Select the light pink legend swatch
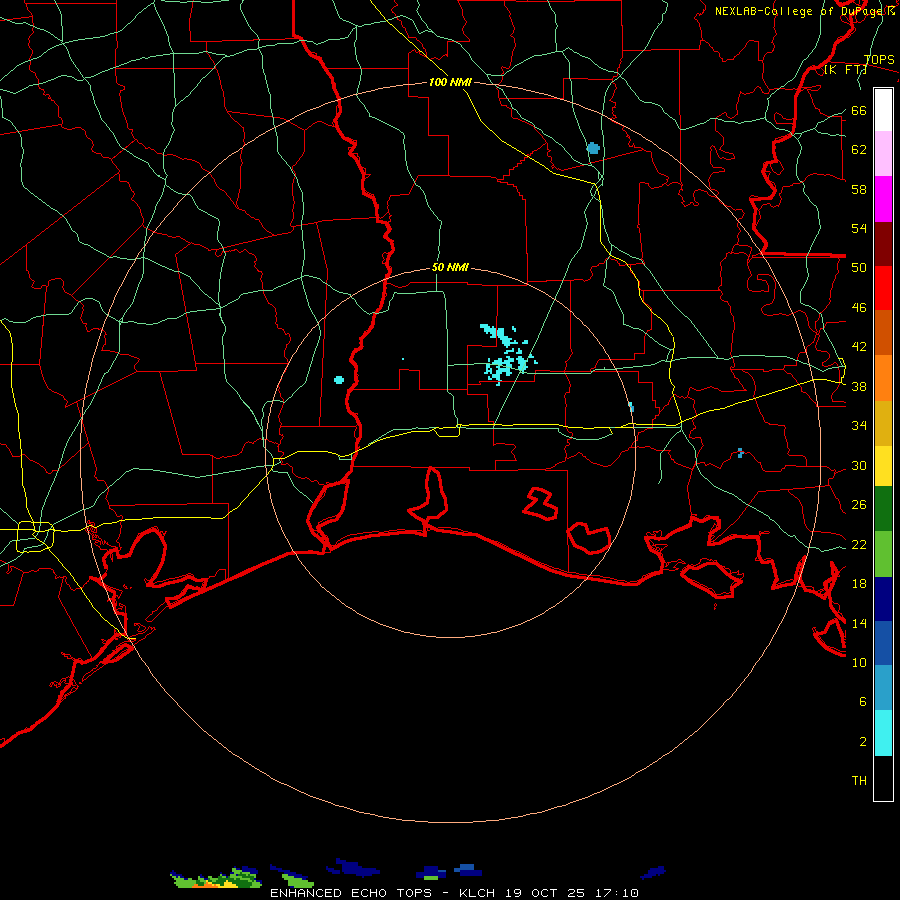Screen dimensions: 900x900 tap(883, 153)
